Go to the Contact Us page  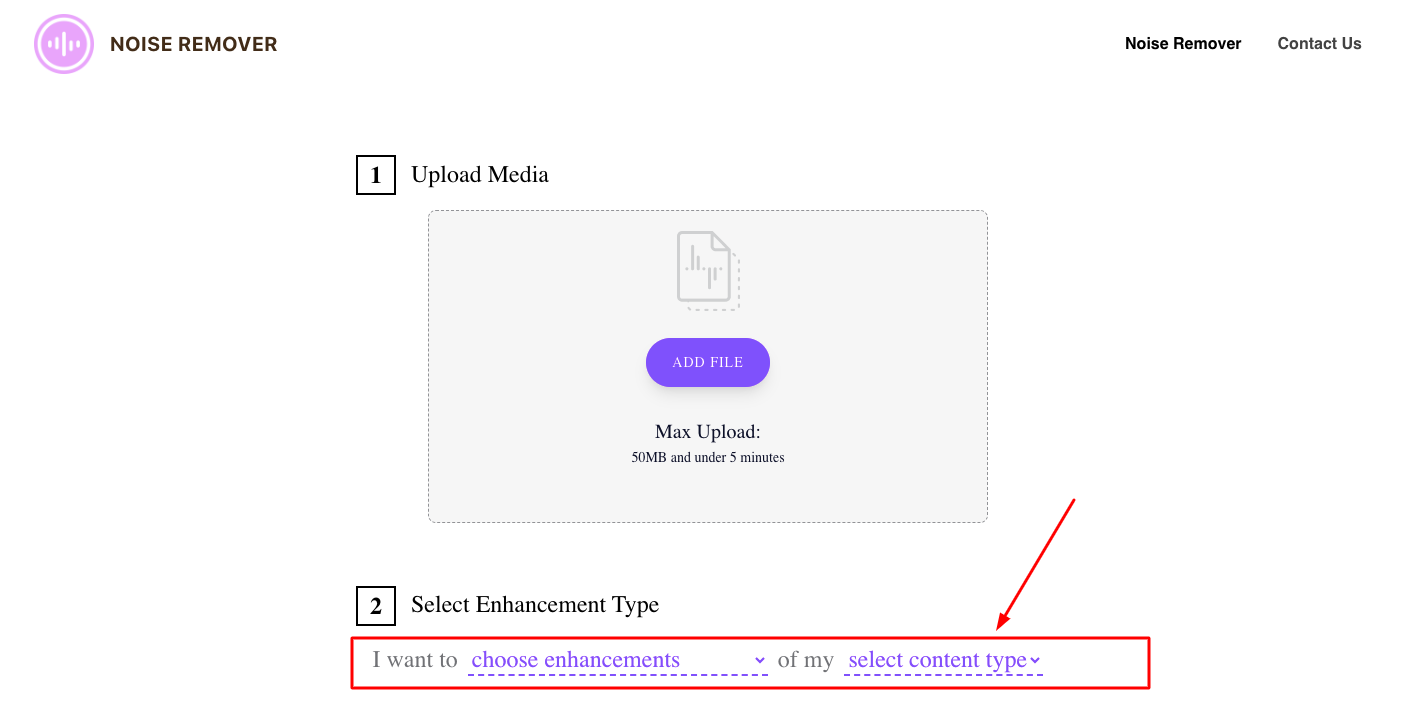(x=1319, y=44)
